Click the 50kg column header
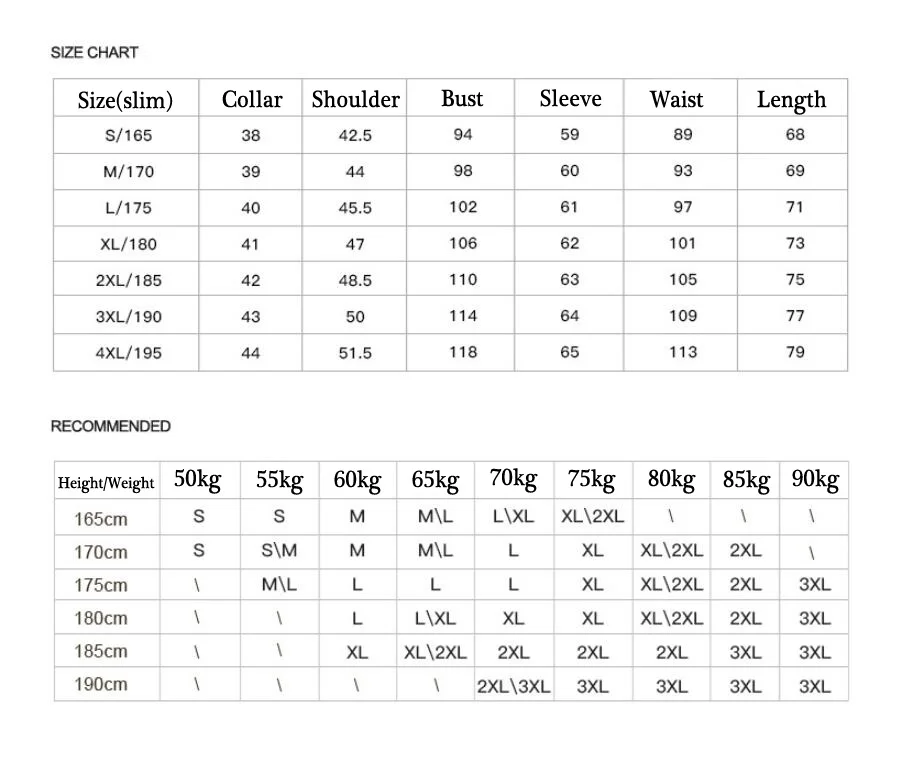899x757 pixels. coord(197,479)
